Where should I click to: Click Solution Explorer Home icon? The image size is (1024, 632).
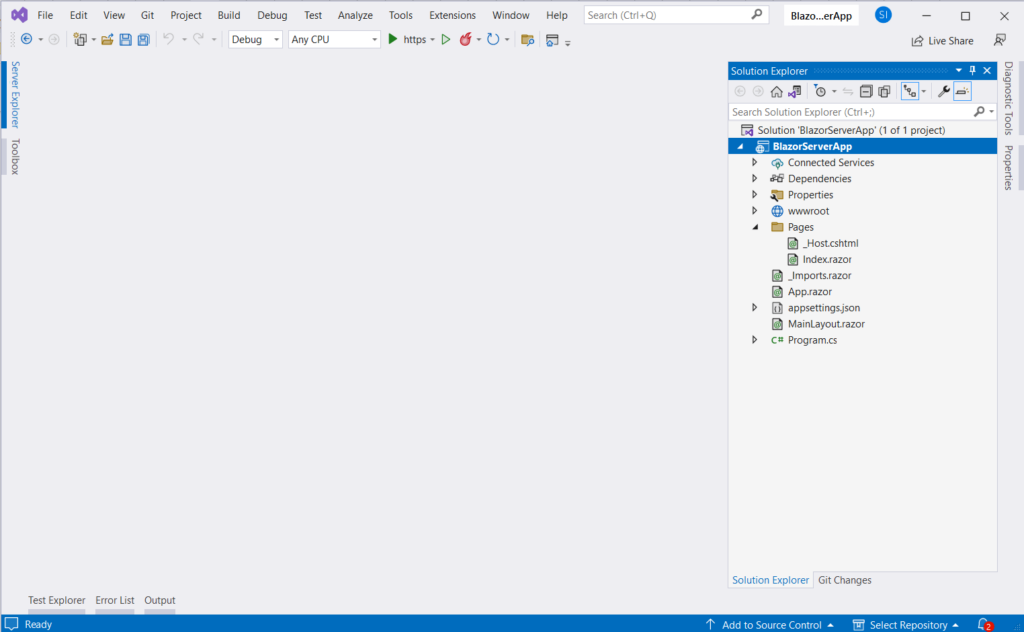click(776, 91)
